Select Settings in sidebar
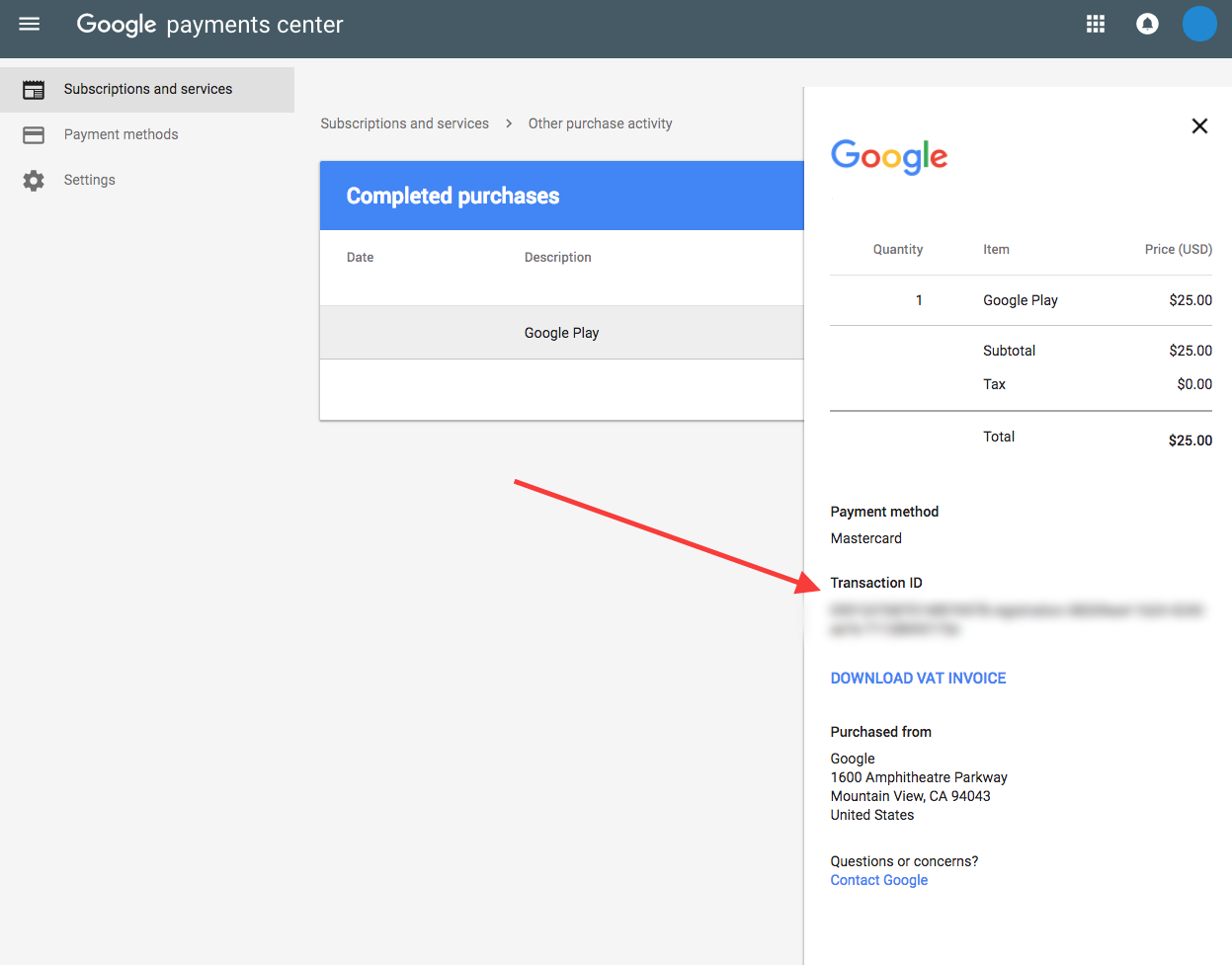Screen dimensions: 1232x965 coord(147,181)
